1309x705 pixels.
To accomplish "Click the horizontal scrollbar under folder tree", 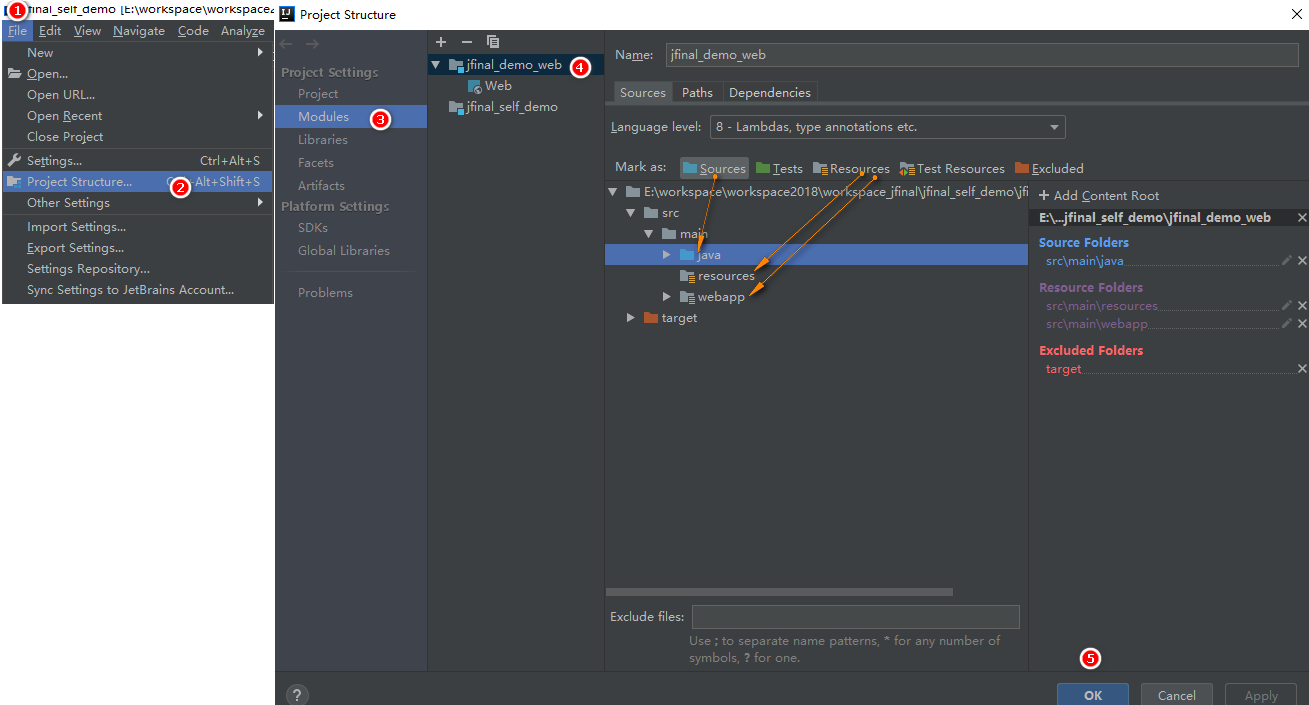I will (780, 592).
